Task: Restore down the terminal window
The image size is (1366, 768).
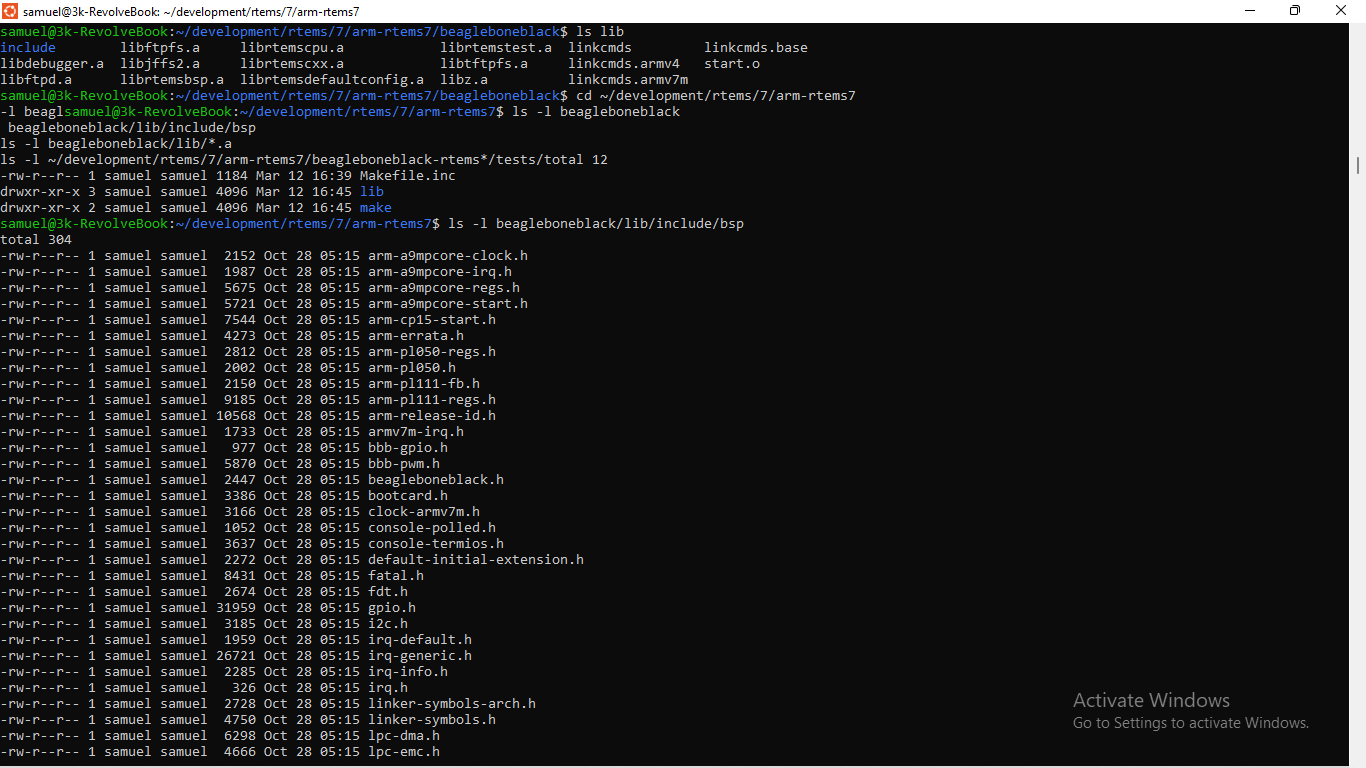Action: 1295,11
